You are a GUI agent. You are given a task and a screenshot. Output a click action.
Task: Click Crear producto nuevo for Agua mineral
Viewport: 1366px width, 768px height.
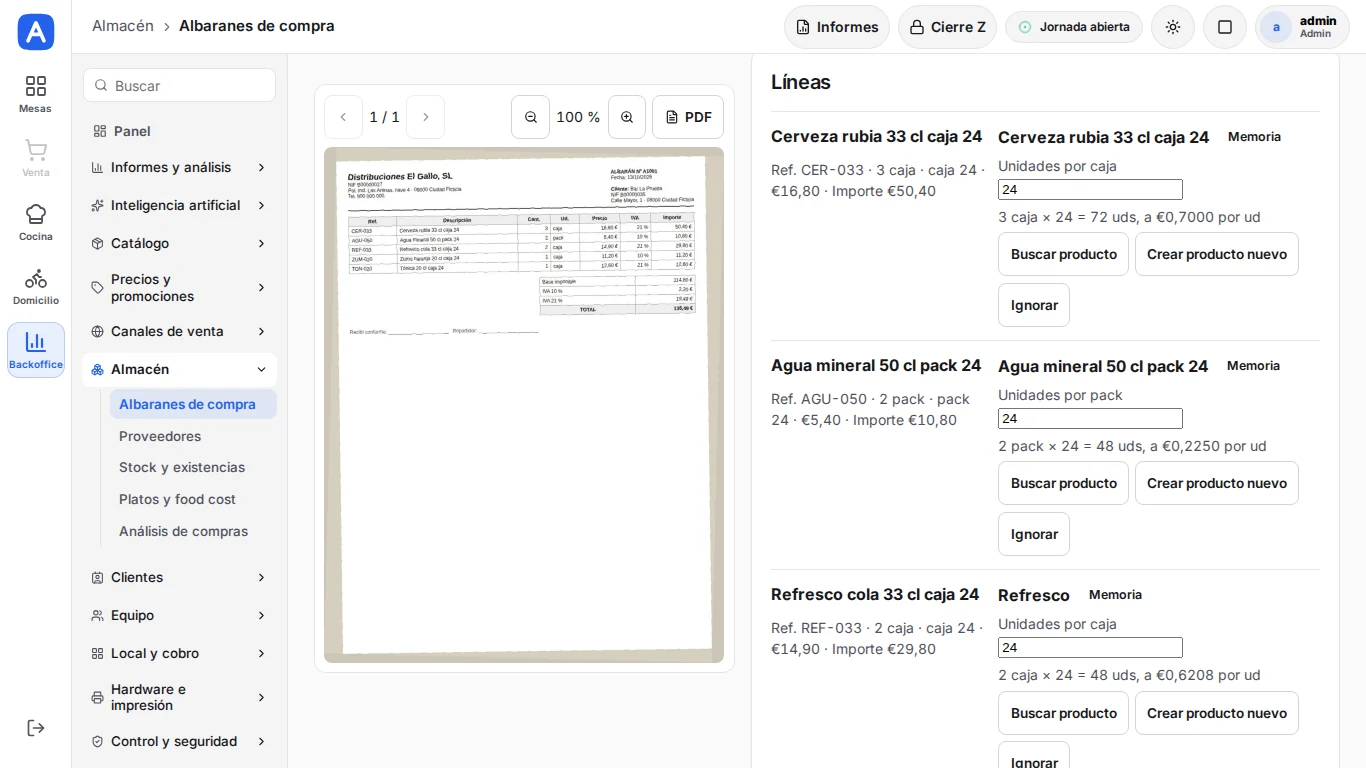pos(1217,483)
